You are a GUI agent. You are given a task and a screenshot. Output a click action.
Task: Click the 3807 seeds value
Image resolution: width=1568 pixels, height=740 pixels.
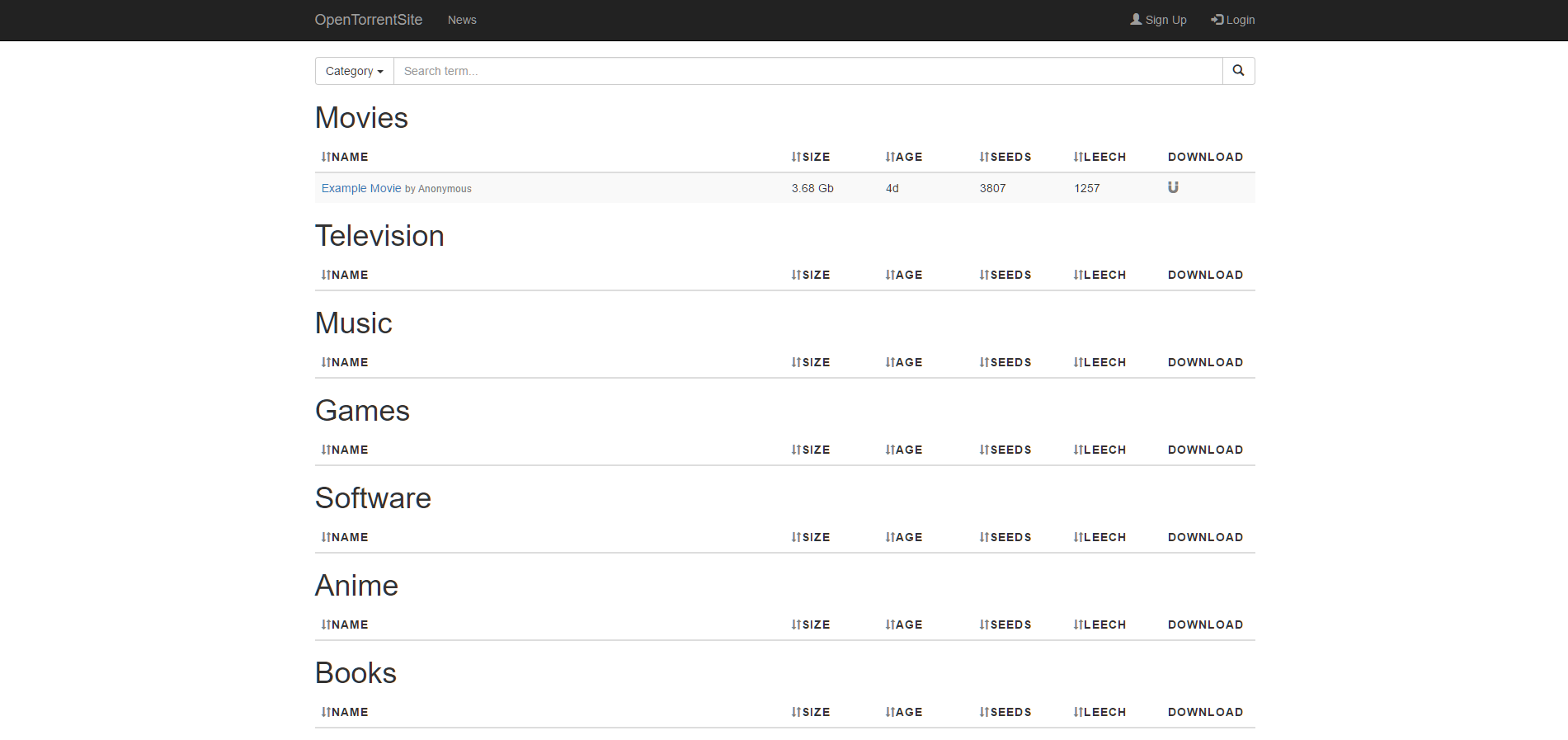992,188
